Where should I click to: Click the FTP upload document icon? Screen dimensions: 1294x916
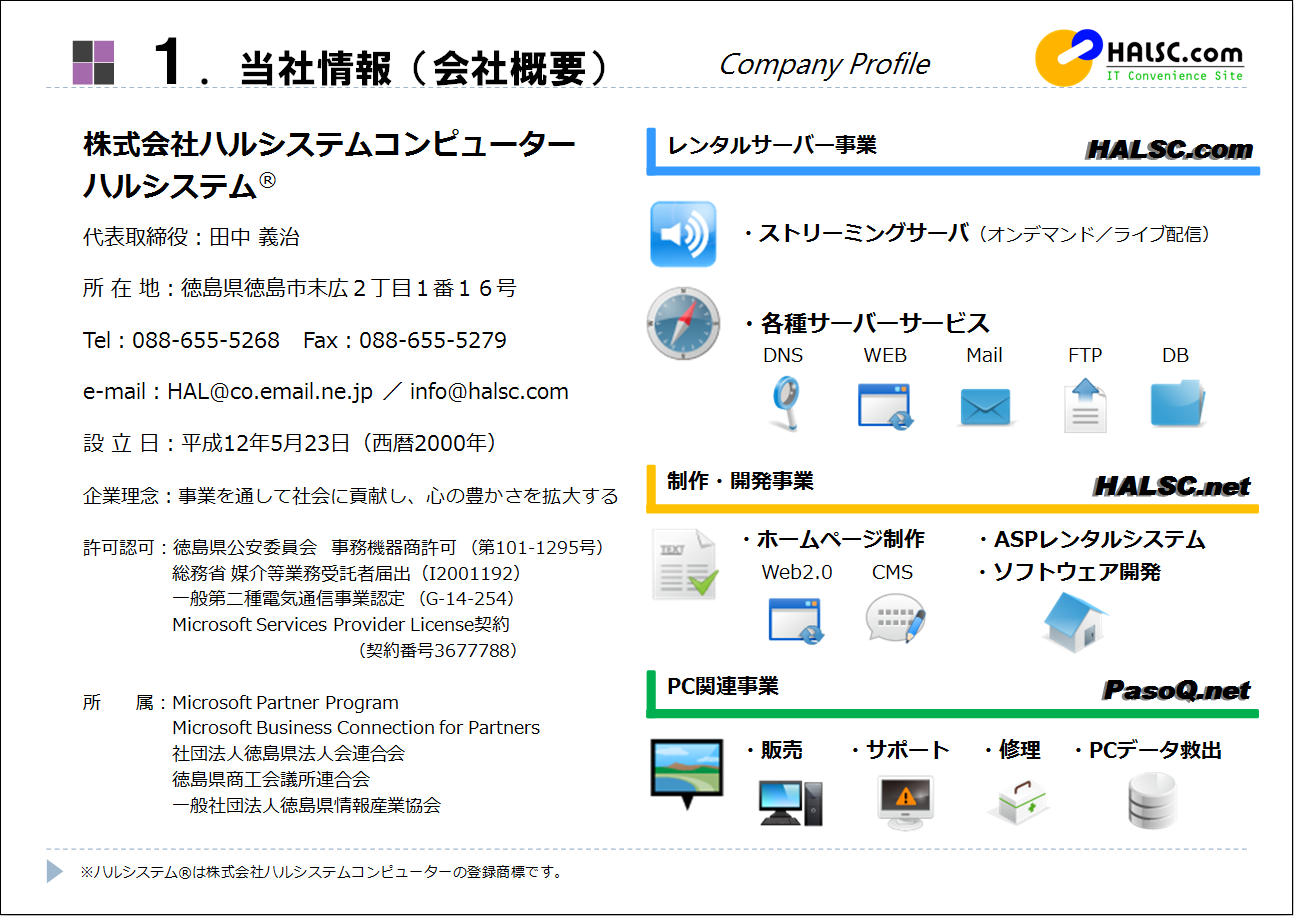1085,404
